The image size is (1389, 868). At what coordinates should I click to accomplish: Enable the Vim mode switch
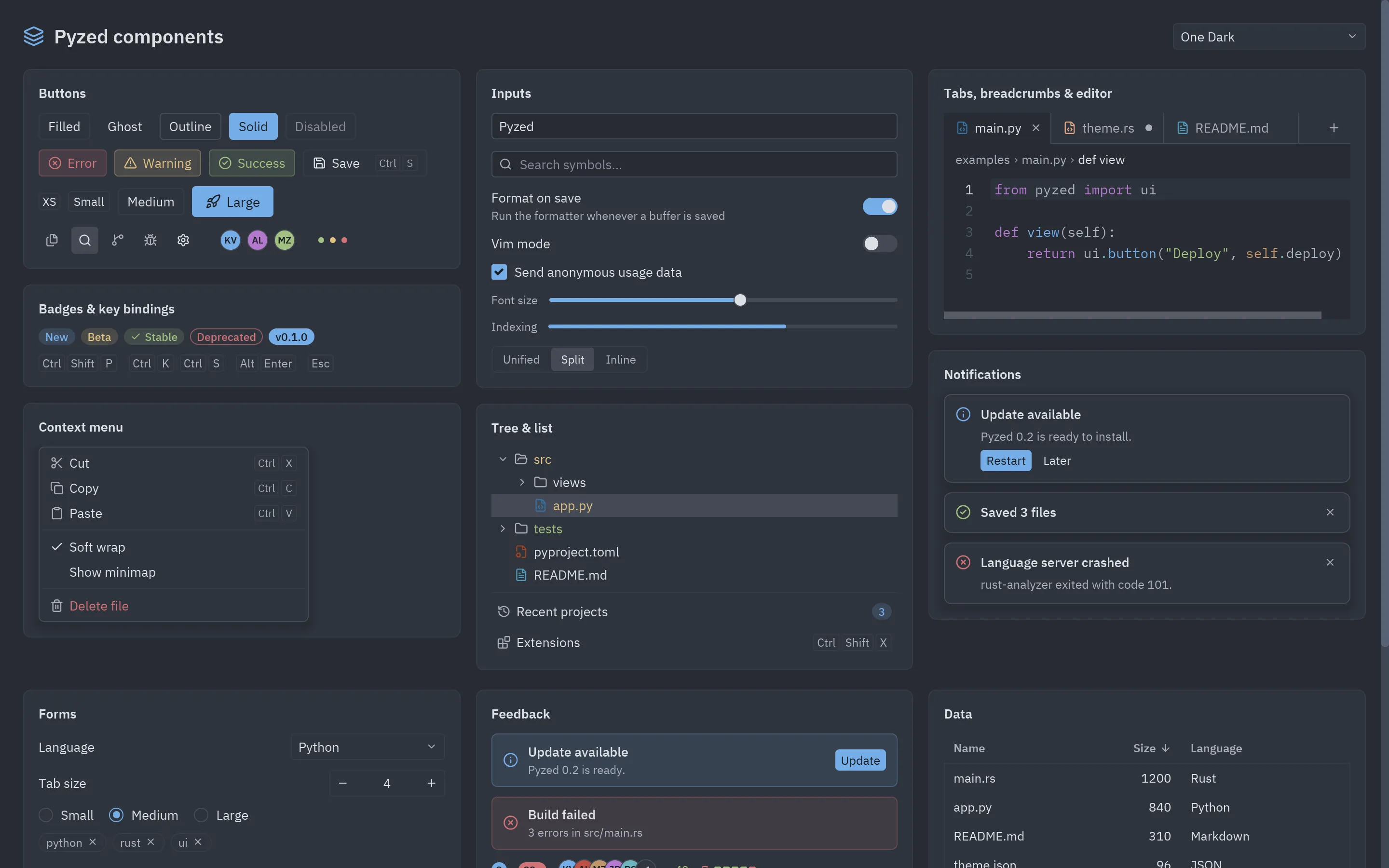(x=879, y=244)
